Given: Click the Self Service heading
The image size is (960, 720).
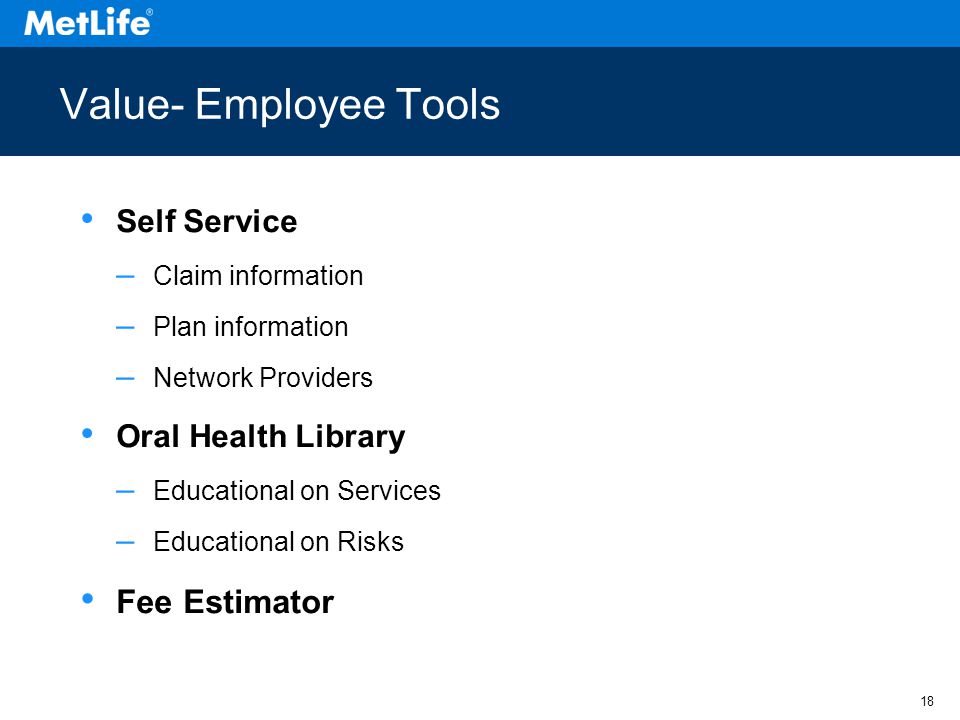Looking at the screenshot, I should 207,221.
